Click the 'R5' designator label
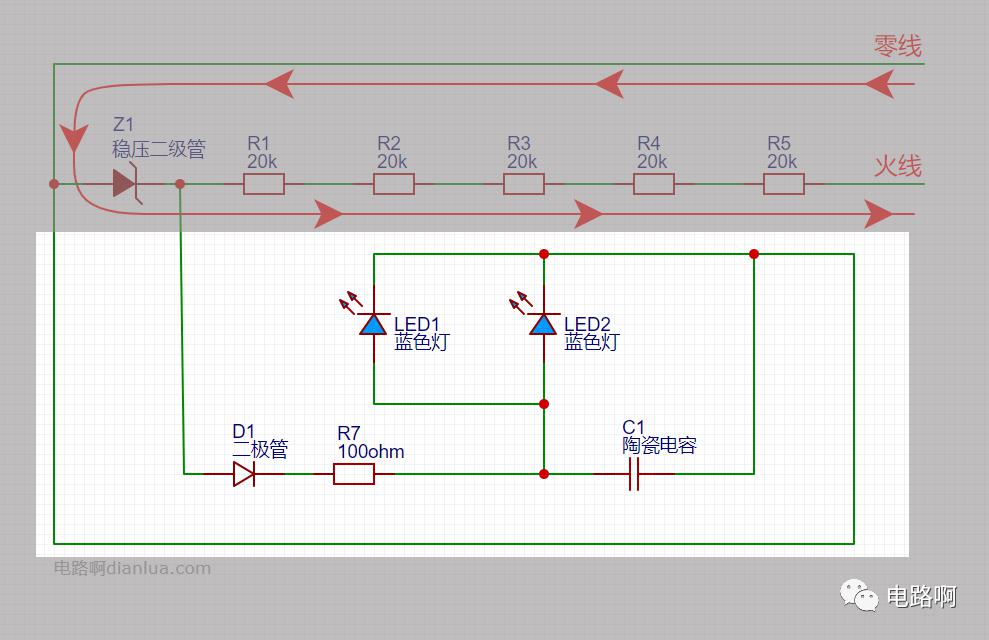The image size is (989, 640). click(778, 143)
